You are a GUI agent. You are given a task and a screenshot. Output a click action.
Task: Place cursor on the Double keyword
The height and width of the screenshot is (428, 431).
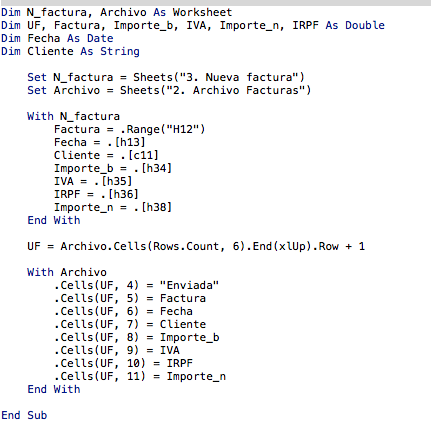(365, 25)
